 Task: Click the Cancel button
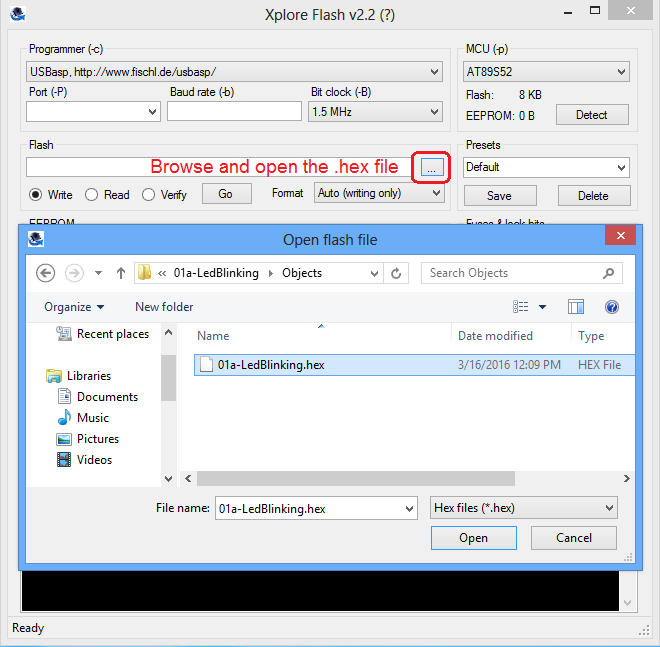tap(573, 538)
